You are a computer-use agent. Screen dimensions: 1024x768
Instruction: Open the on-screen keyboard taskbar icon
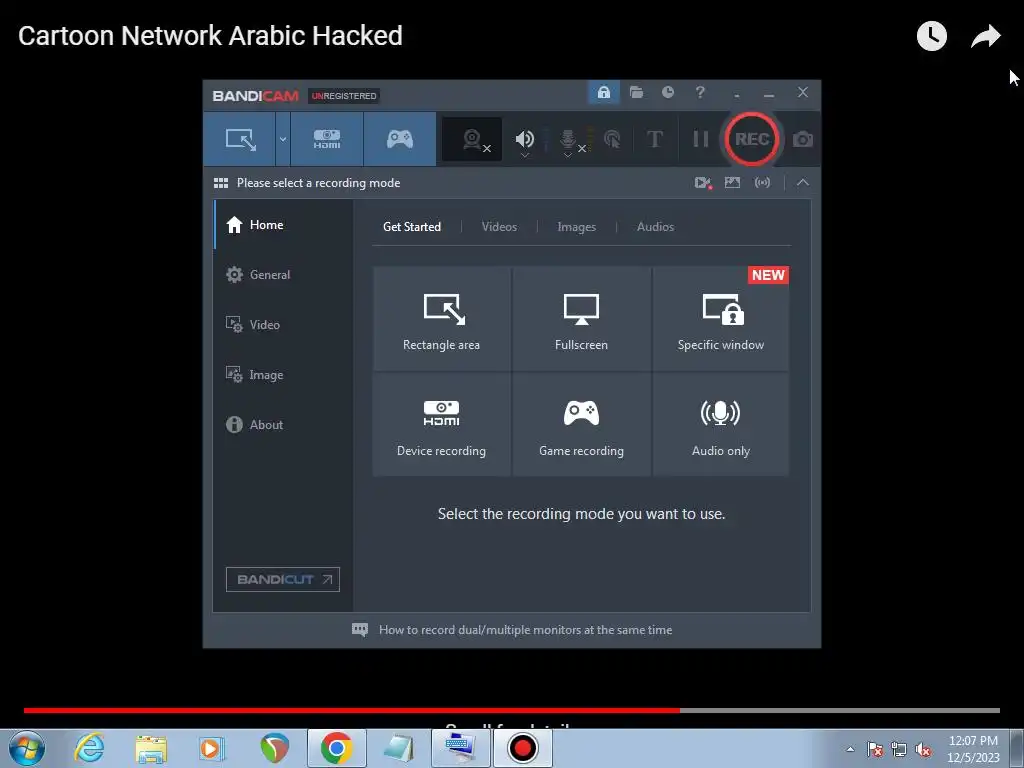pos(460,748)
